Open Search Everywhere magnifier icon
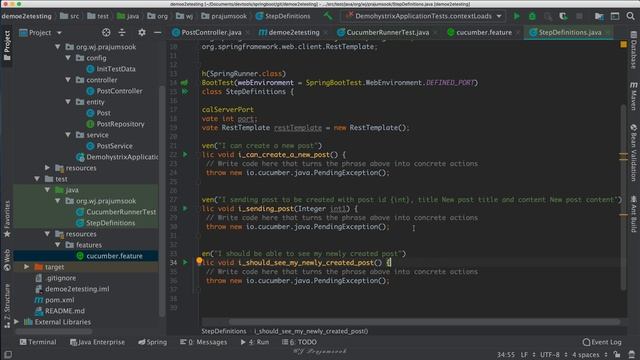 (x=631, y=16)
